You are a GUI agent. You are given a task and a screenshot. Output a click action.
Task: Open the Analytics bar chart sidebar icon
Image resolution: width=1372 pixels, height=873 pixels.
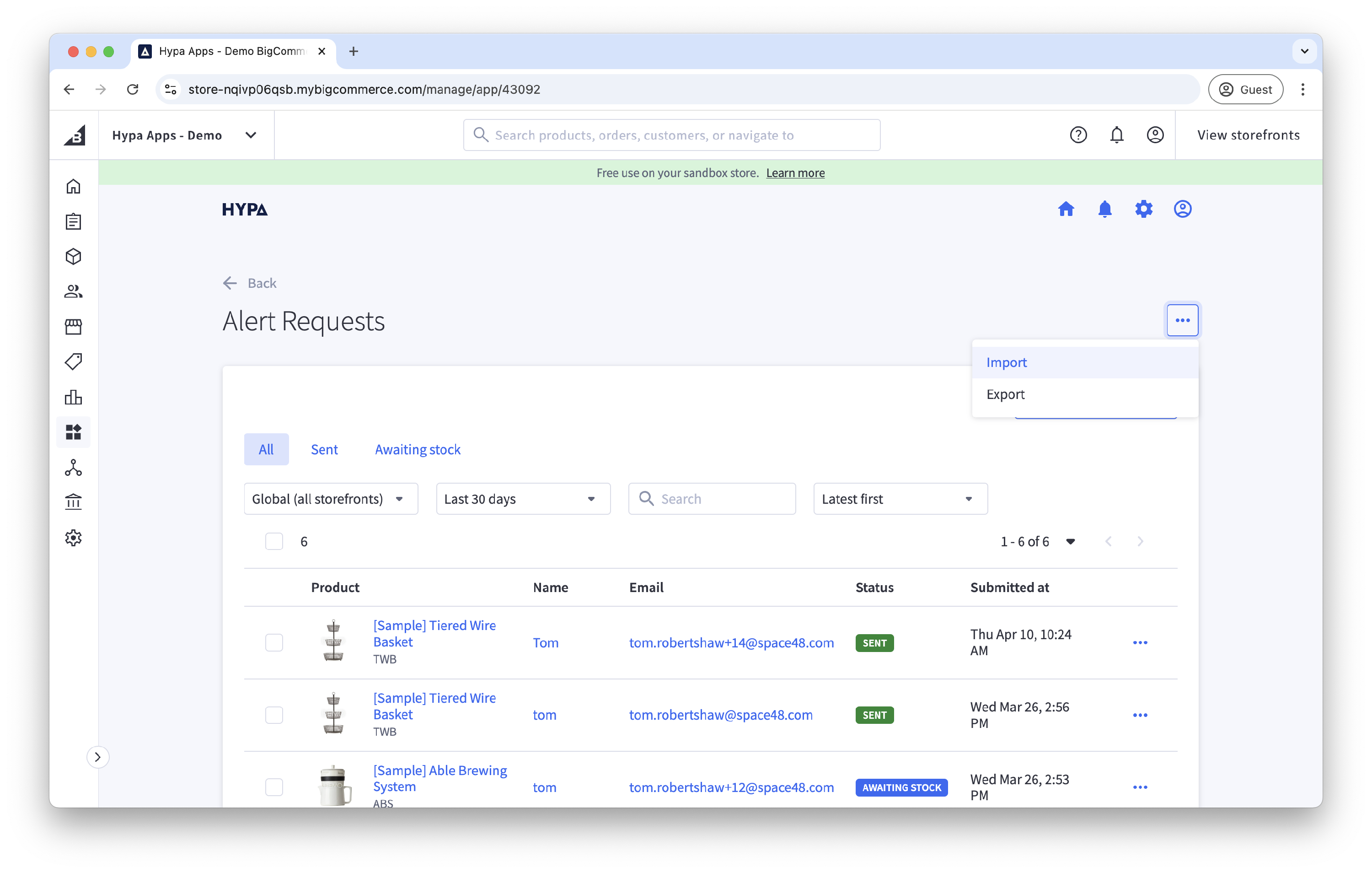74,397
